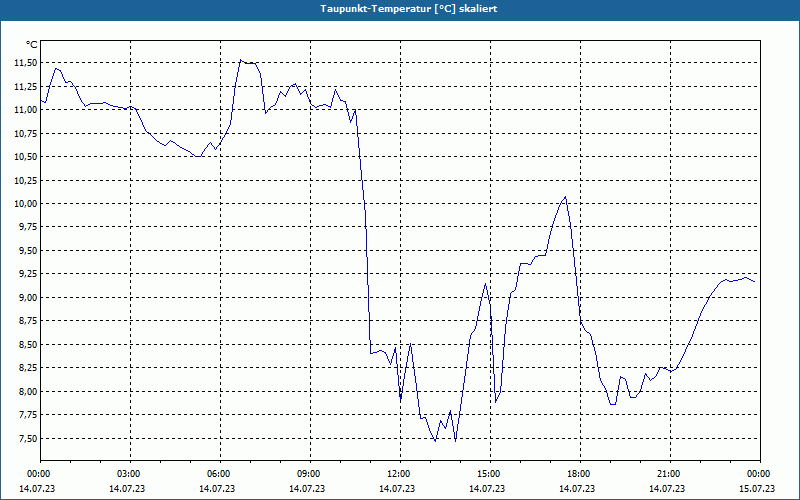The width and height of the screenshot is (800, 500).
Task: Select the 9,00 y-axis label
Action: click(x=28, y=297)
